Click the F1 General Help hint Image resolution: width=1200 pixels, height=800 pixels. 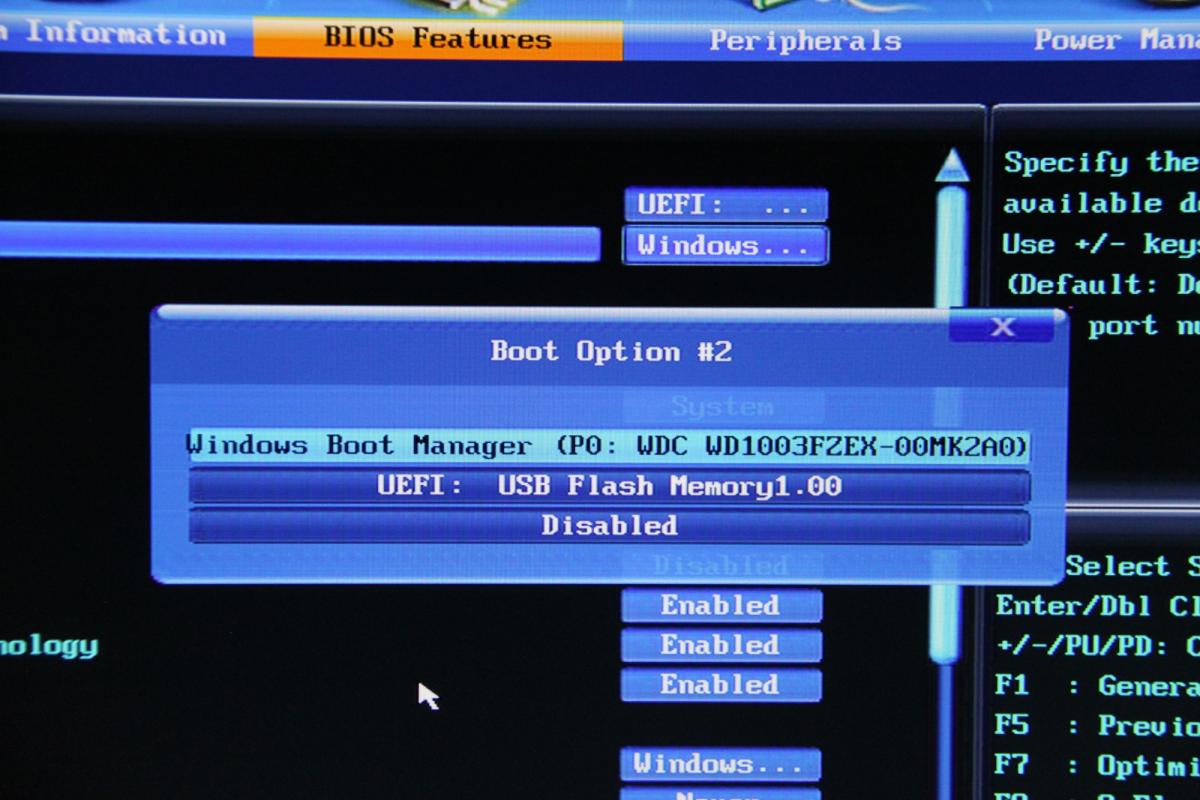pos(1098,686)
